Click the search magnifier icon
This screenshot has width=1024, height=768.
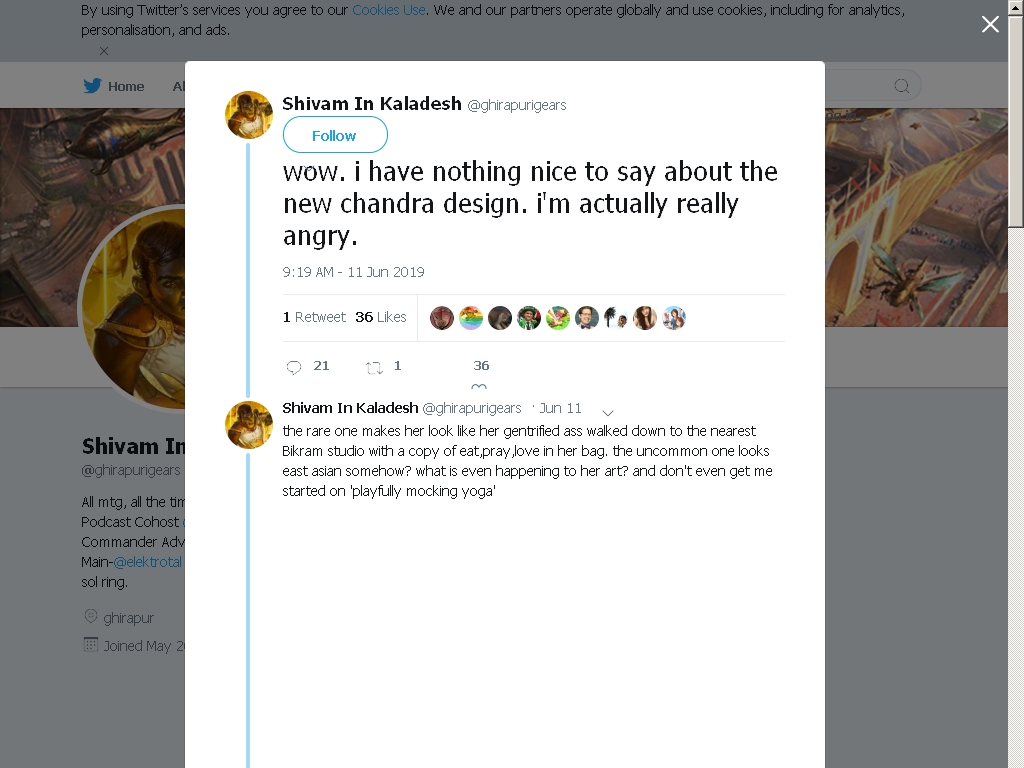pyautogui.click(x=901, y=86)
